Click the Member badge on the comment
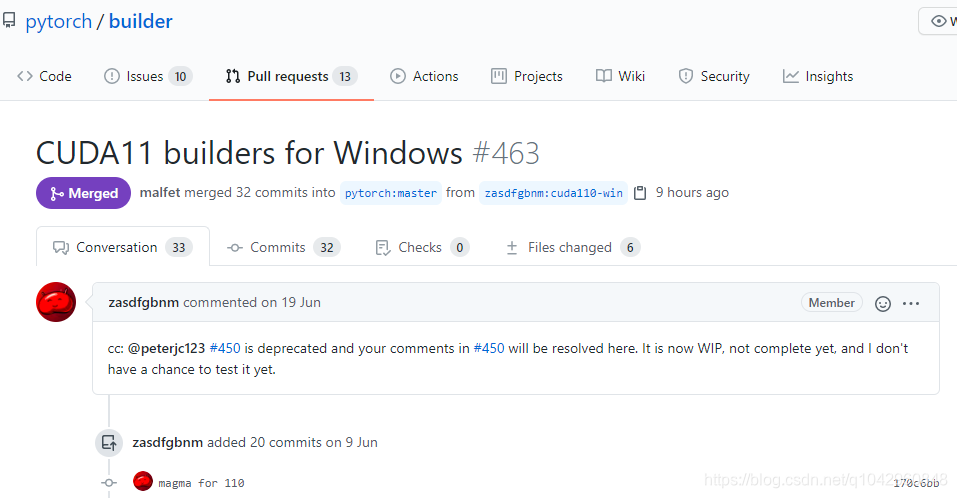Image resolution: width=957 pixels, height=498 pixels. point(831,303)
